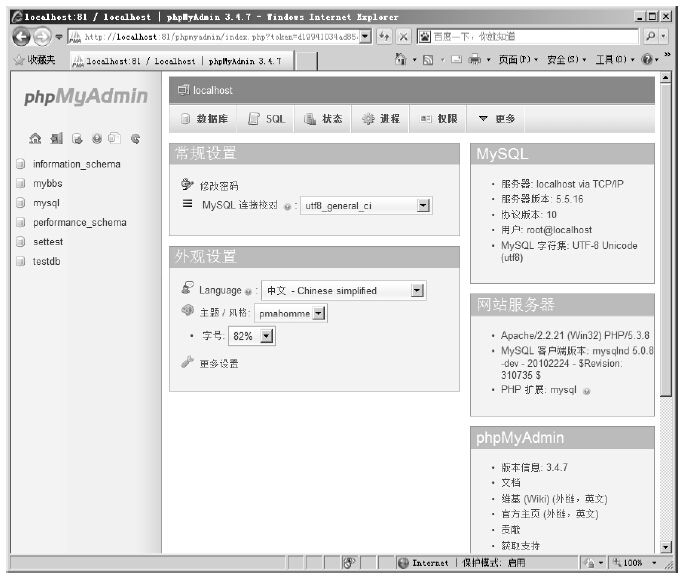
Task: Open the recent pages dropdown next to Forward
Action: pyautogui.click(x=59, y=37)
